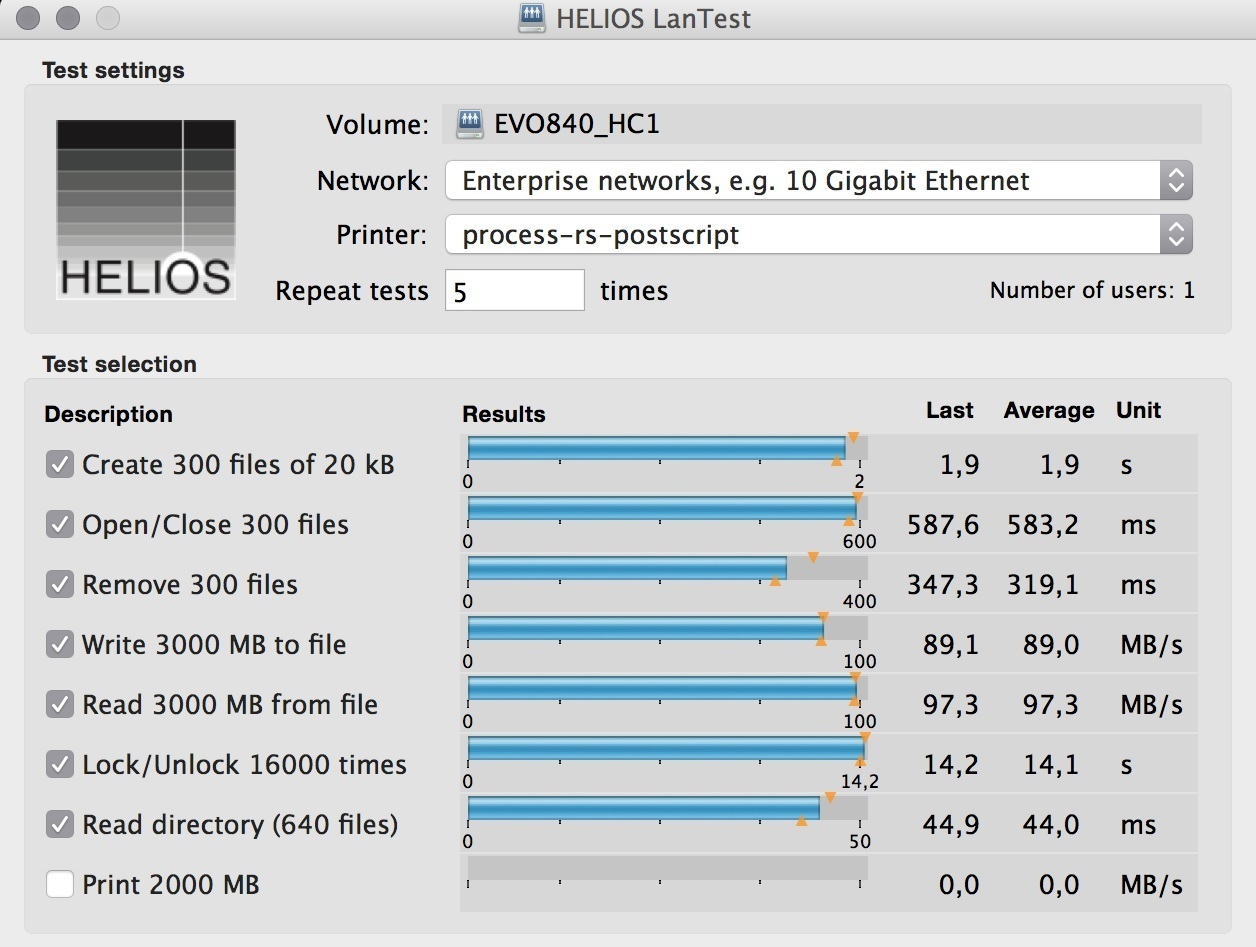
Task: Open the Printer selection dropdown
Action: pyautogui.click(x=819, y=235)
